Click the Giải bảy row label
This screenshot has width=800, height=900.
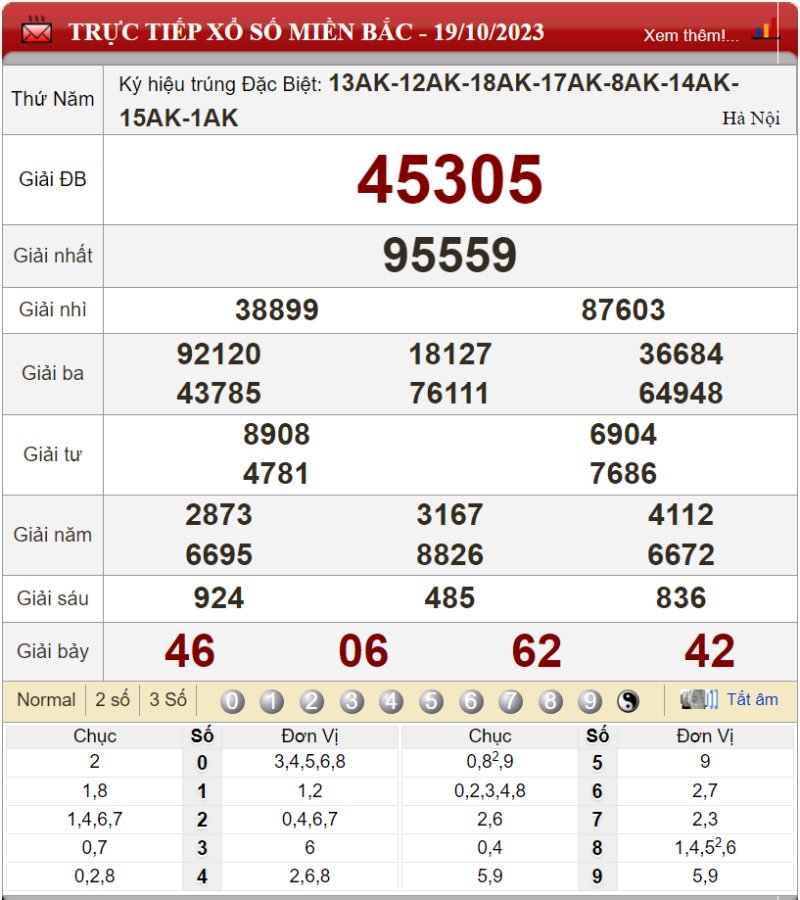pyautogui.click(x=53, y=651)
